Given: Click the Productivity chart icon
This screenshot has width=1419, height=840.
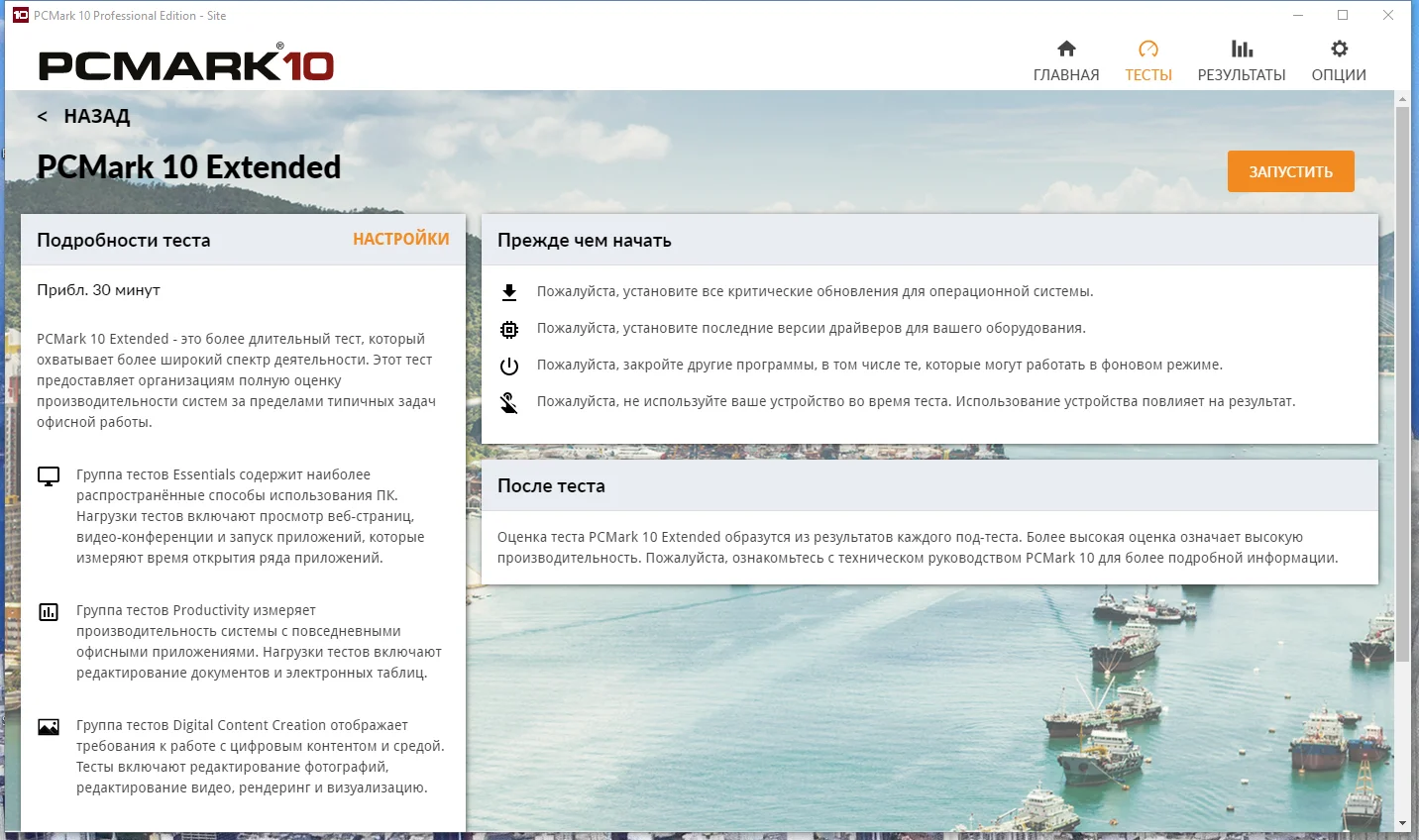Looking at the screenshot, I should click(49, 611).
